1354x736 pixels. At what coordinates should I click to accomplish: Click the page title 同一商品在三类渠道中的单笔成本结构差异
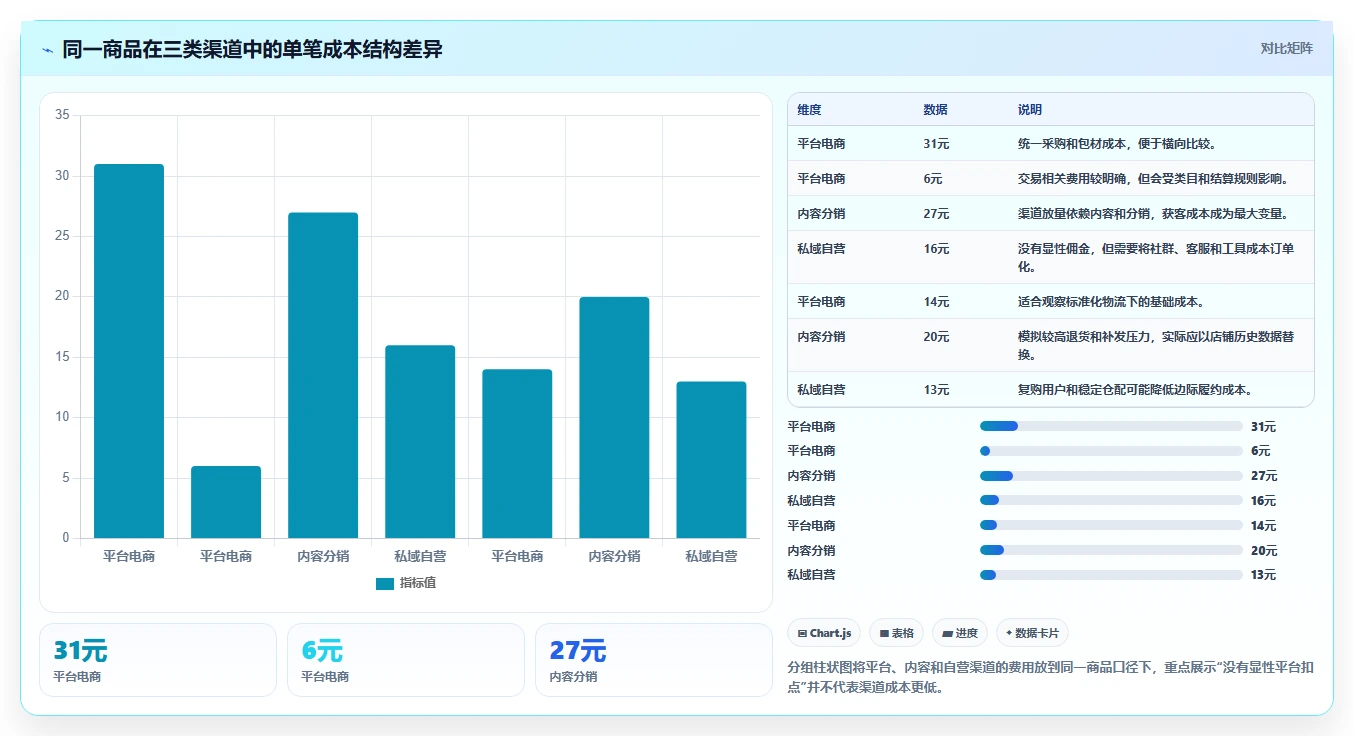click(x=252, y=49)
